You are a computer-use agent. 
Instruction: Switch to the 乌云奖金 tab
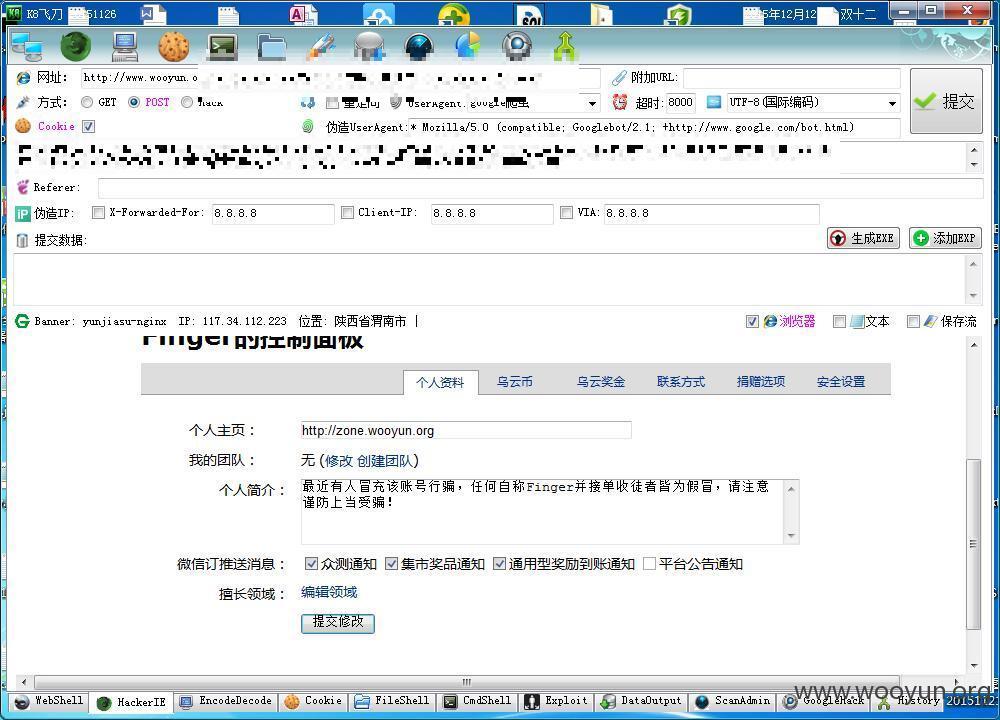click(x=601, y=381)
